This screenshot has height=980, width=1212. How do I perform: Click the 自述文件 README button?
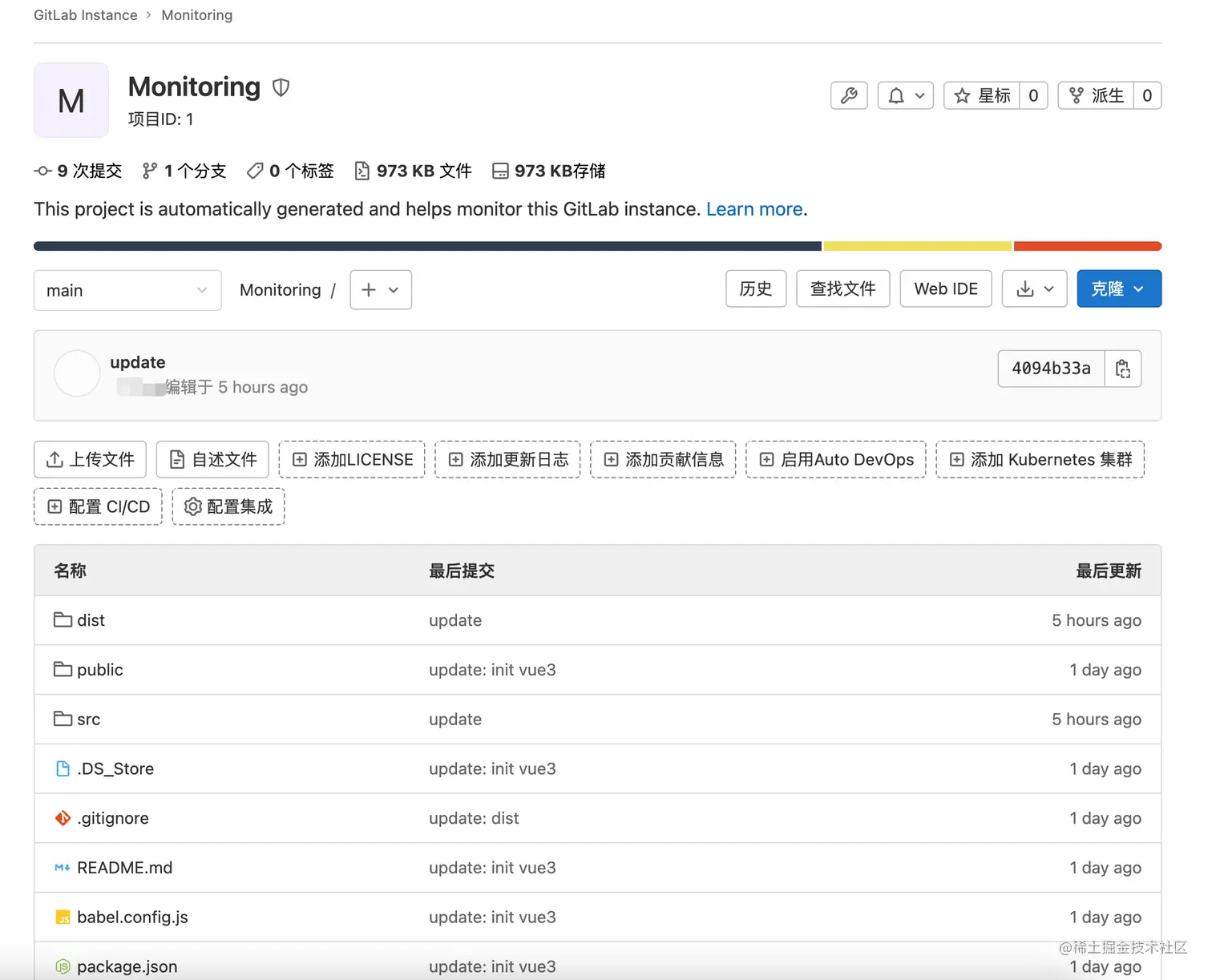(212, 459)
